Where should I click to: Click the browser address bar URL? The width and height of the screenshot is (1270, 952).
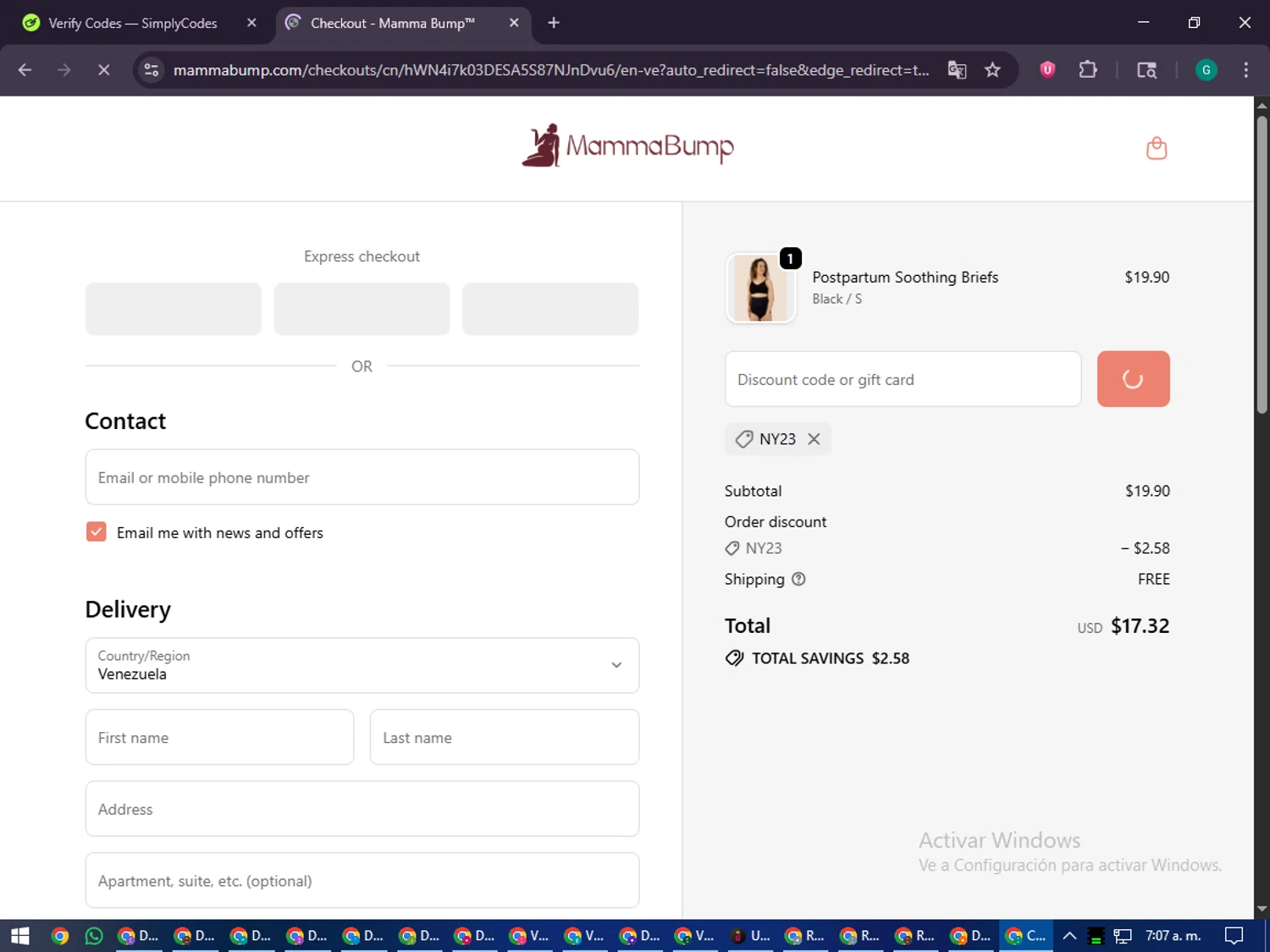tap(551, 70)
